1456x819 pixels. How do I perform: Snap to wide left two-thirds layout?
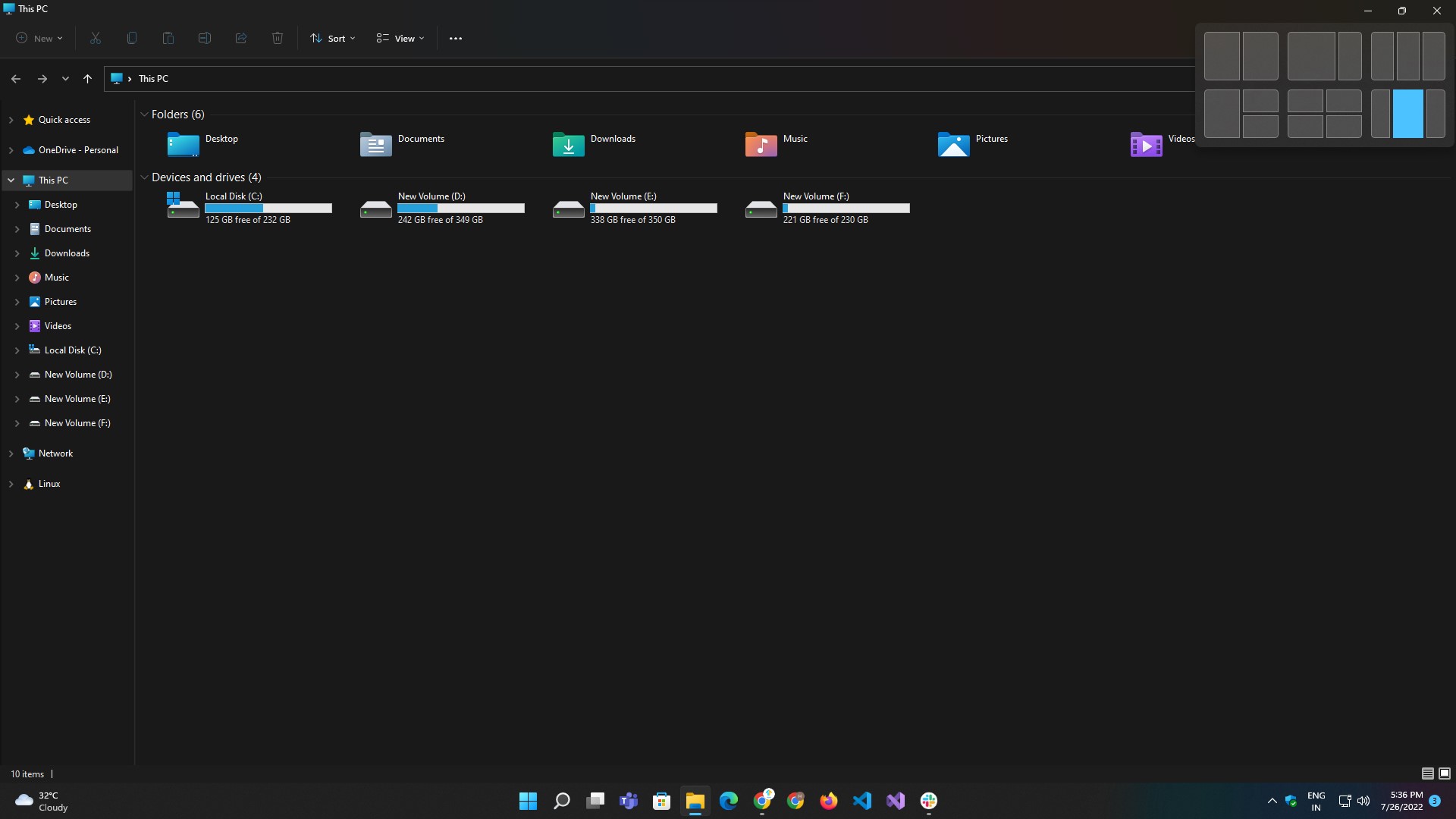pyautogui.click(x=1311, y=56)
